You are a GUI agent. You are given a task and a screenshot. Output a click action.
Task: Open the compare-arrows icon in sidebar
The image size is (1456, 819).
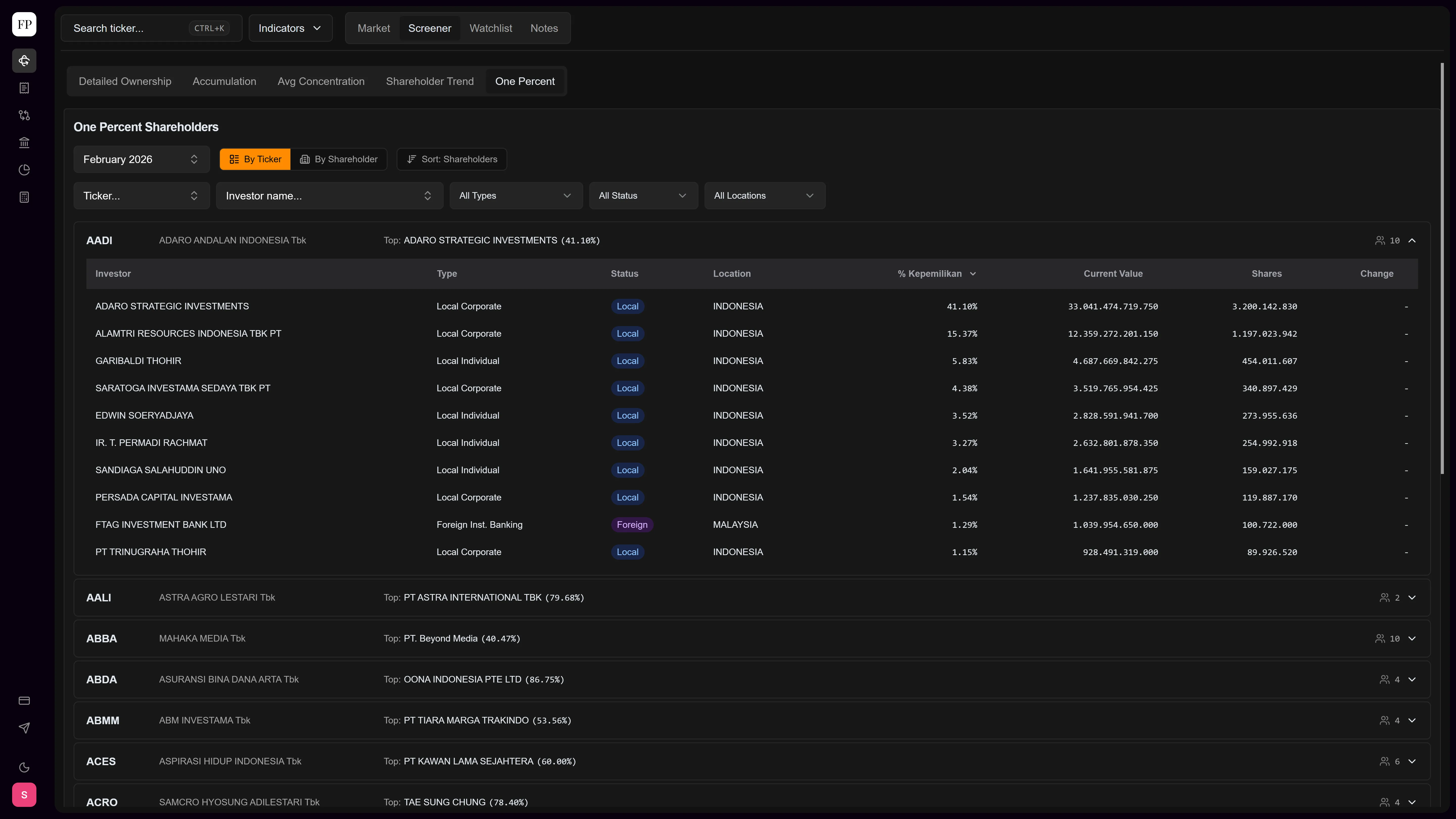24,115
